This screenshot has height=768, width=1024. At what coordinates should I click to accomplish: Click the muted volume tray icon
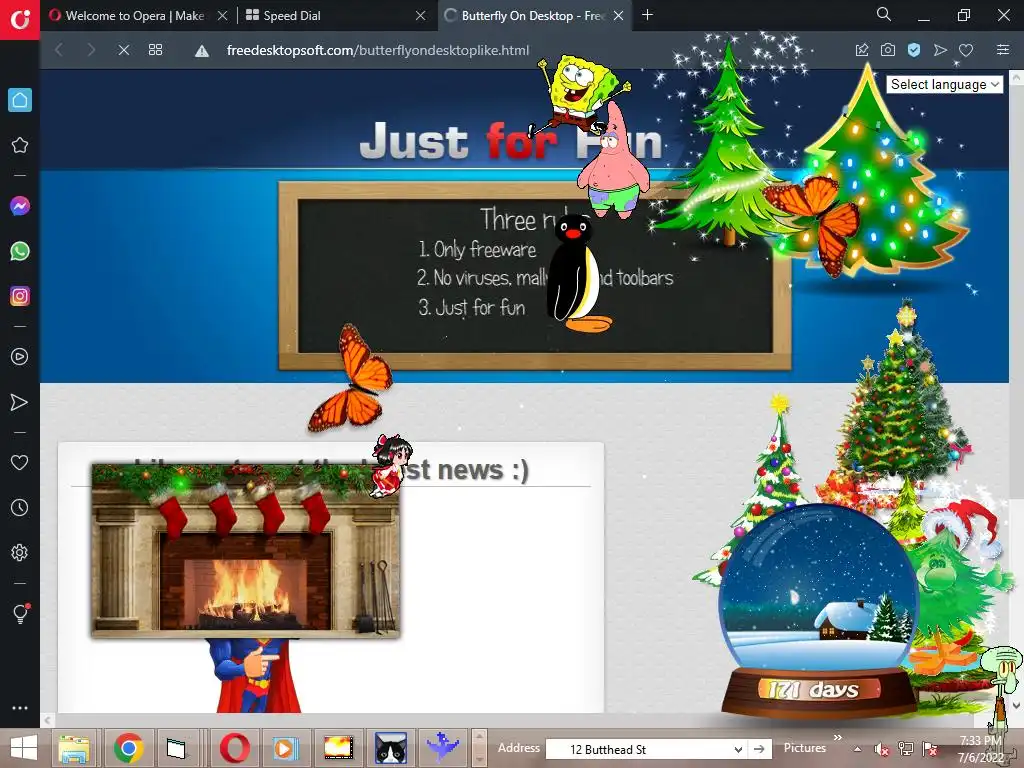(x=881, y=750)
